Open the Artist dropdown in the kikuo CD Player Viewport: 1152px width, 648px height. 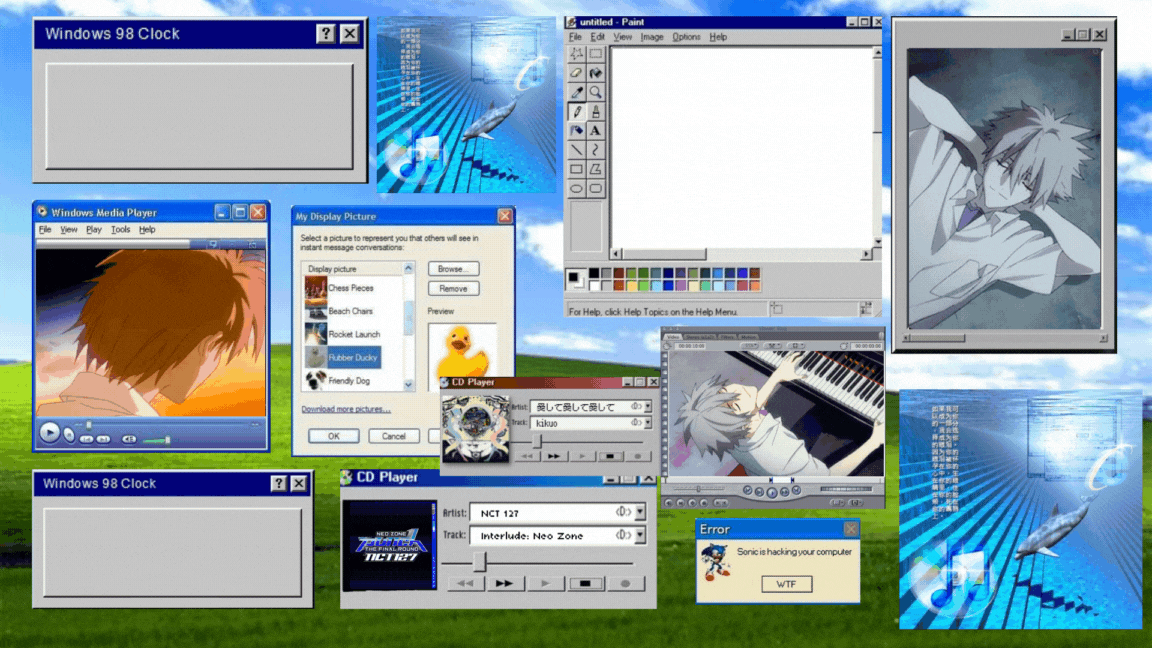pos(648,406)
